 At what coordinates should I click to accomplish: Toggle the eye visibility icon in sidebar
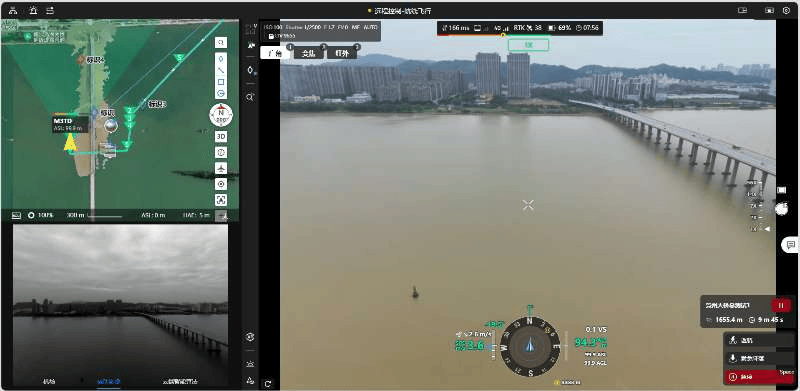point(250,337)
